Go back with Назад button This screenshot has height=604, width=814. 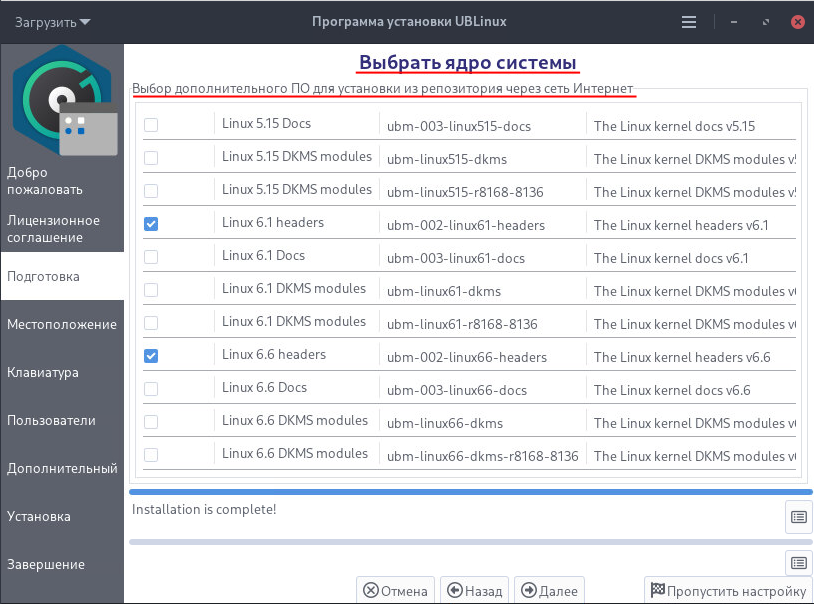click(475, 590)
